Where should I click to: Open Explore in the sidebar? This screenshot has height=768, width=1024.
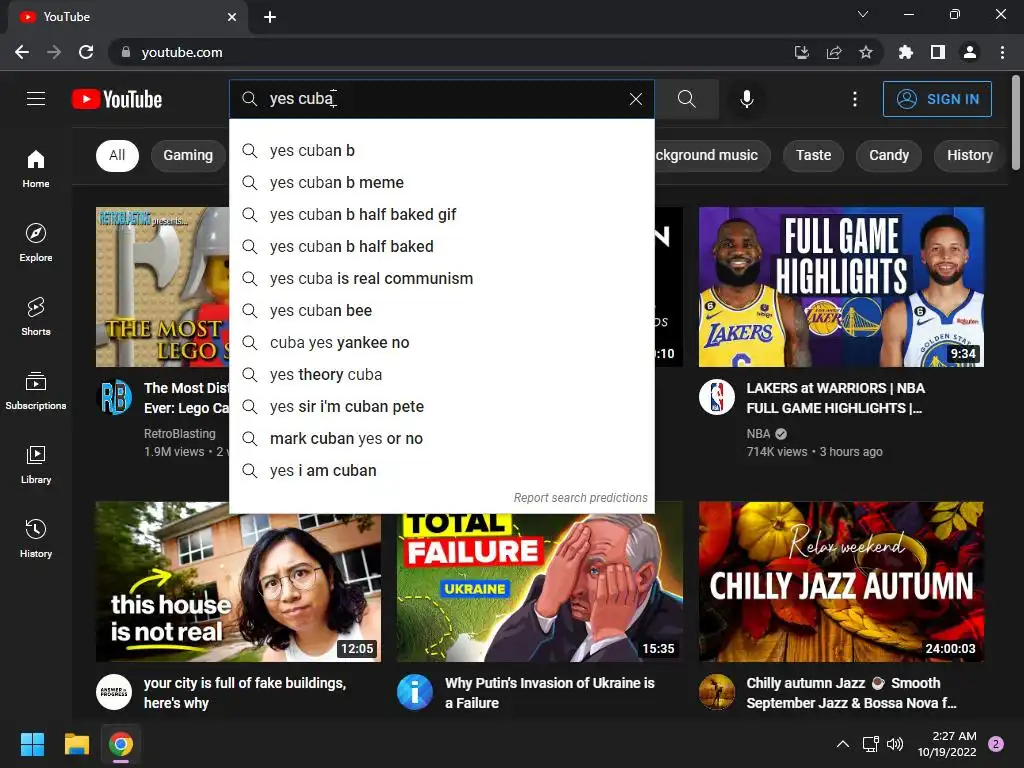point(36,243)
